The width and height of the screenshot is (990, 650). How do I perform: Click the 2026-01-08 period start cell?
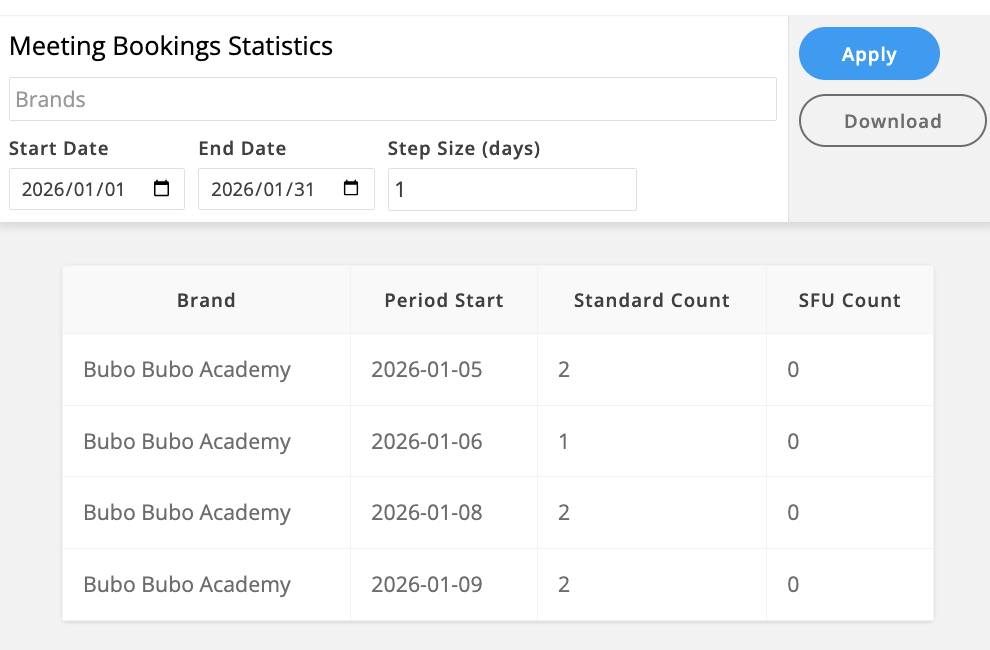coord(427,513)
